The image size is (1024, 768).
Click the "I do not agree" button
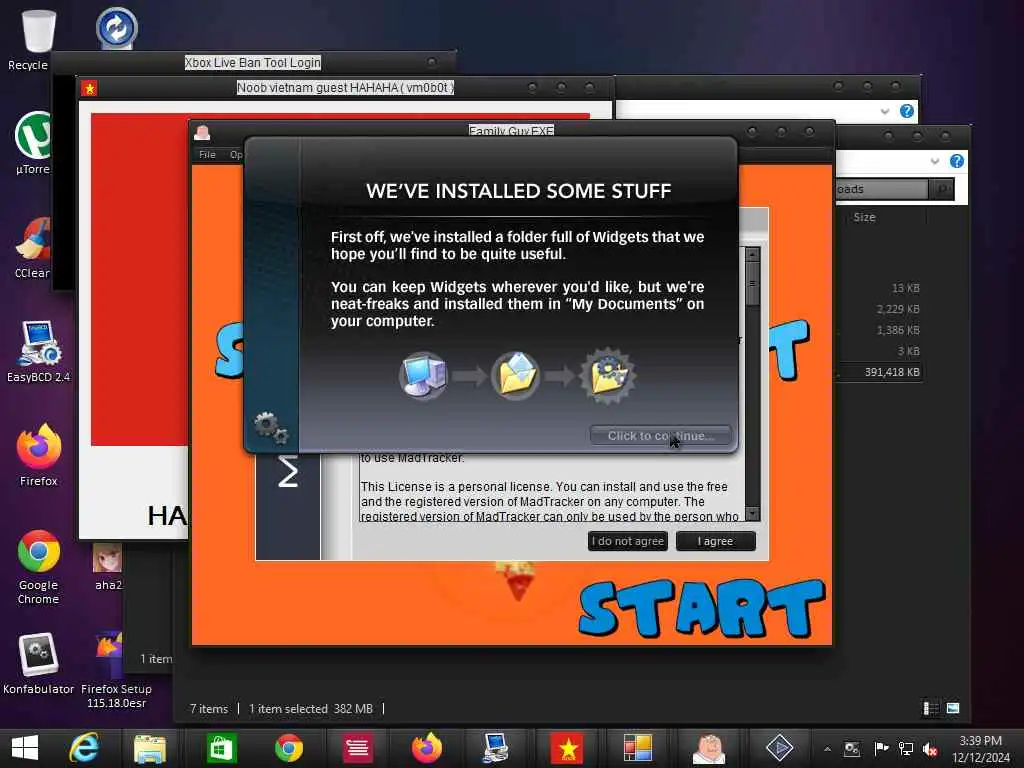[x=628, y=541]
